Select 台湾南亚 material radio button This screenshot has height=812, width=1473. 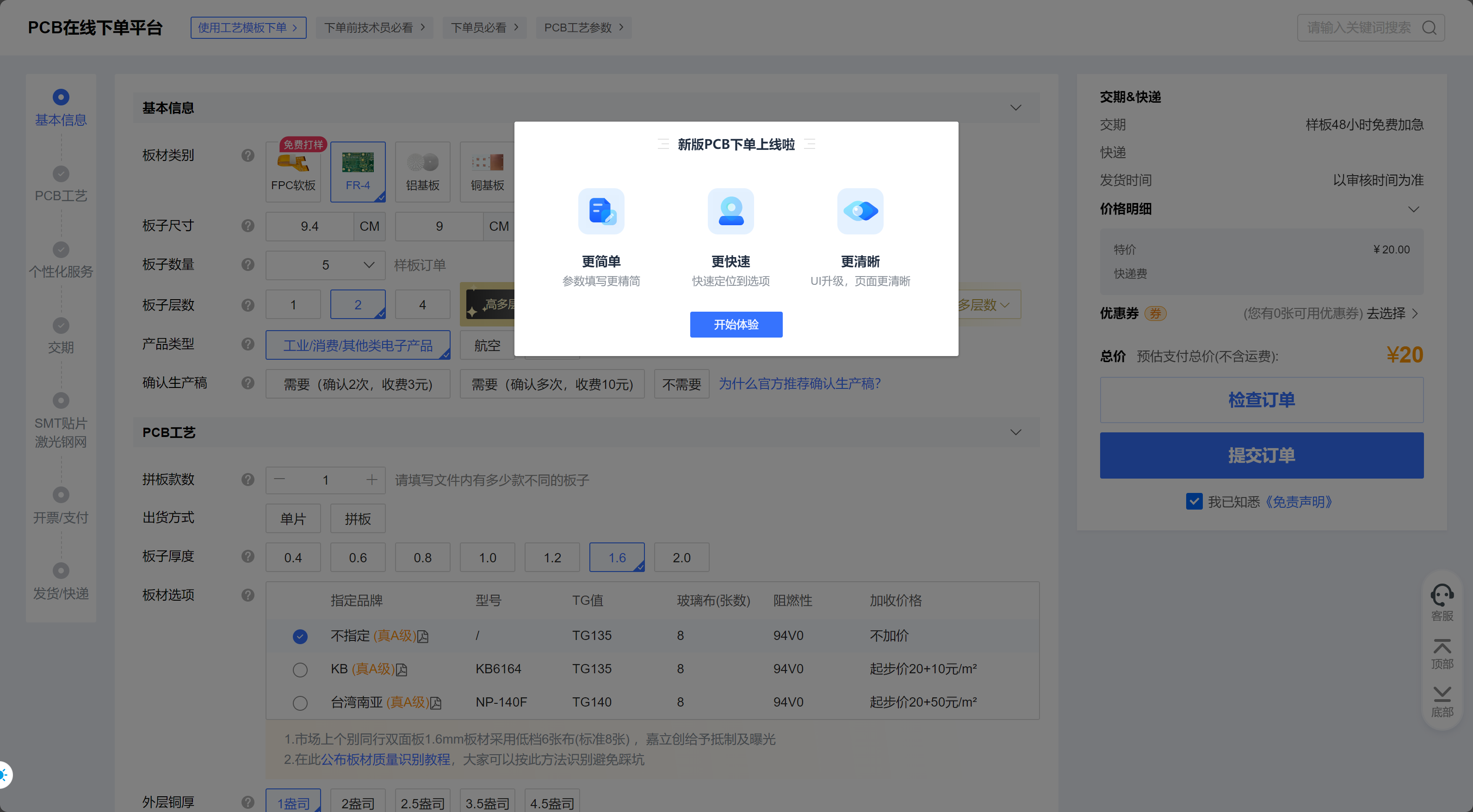coord(300,702)
